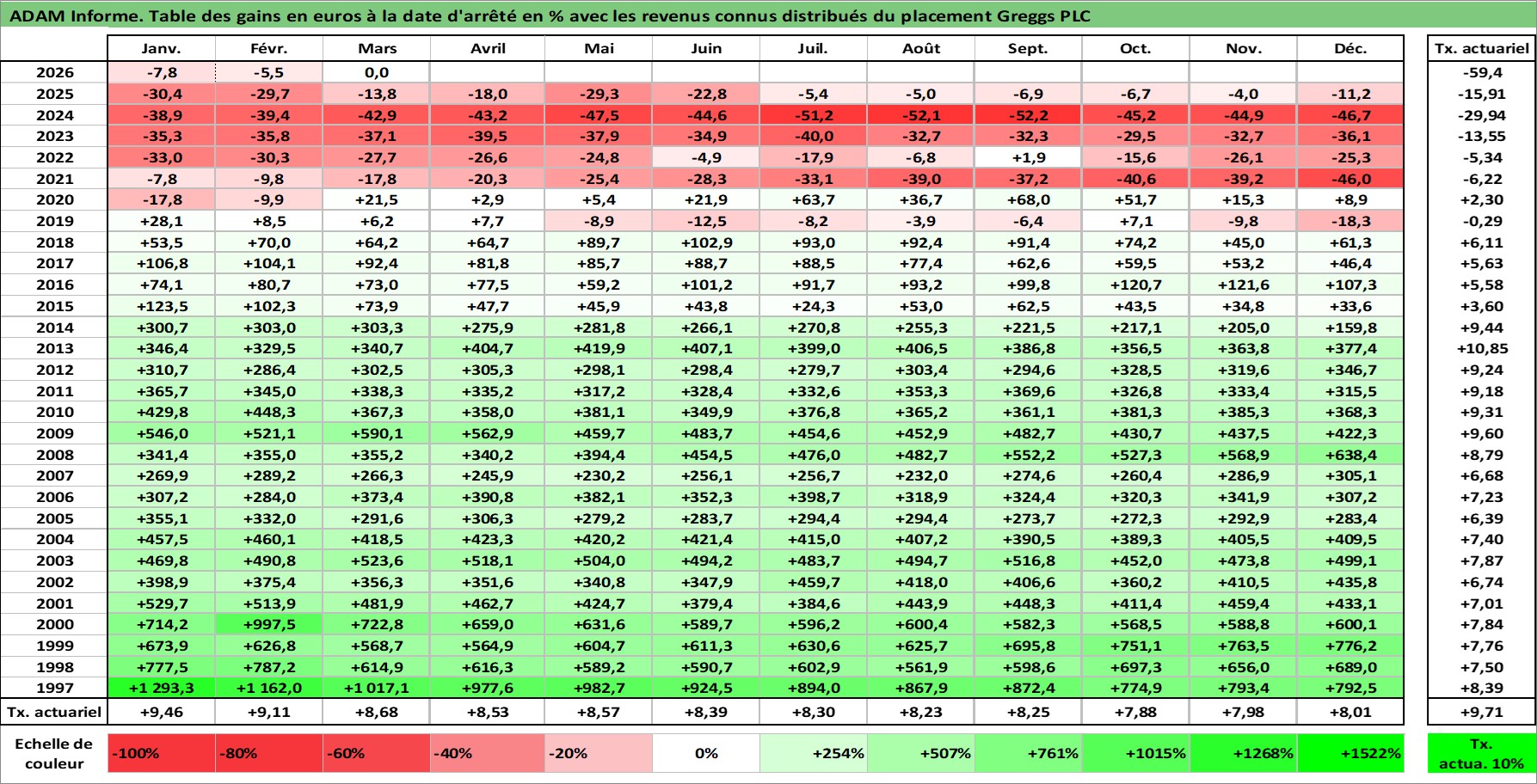Viewport: 1537px width, 784px height.
Task: Click the 'Nov.' column header
Action: (x=1244, y=49)
